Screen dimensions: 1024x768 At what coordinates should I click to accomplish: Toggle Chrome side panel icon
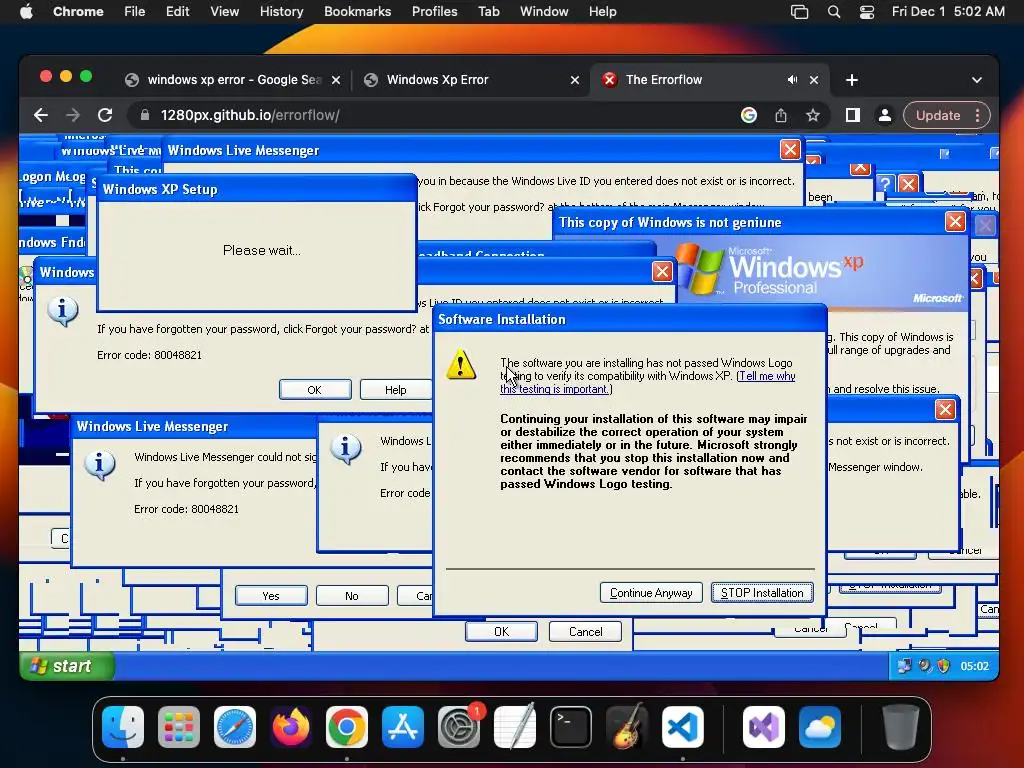pos(852,115)
